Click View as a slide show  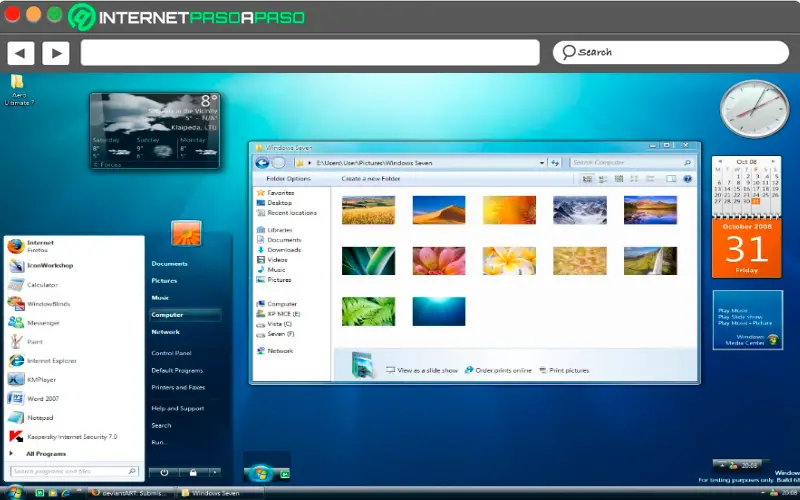click(x=422, y=370)
